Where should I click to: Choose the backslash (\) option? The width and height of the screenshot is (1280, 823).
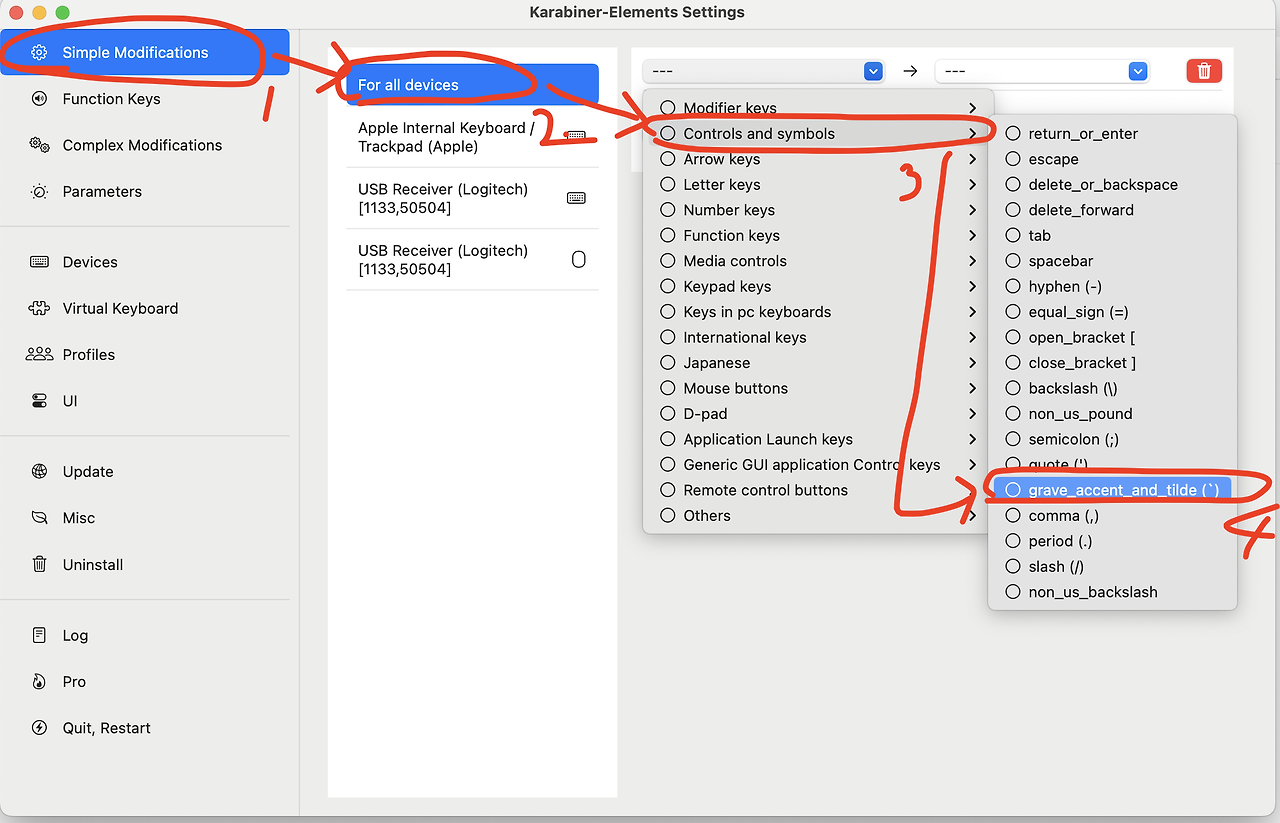(x=1112, y=389)
